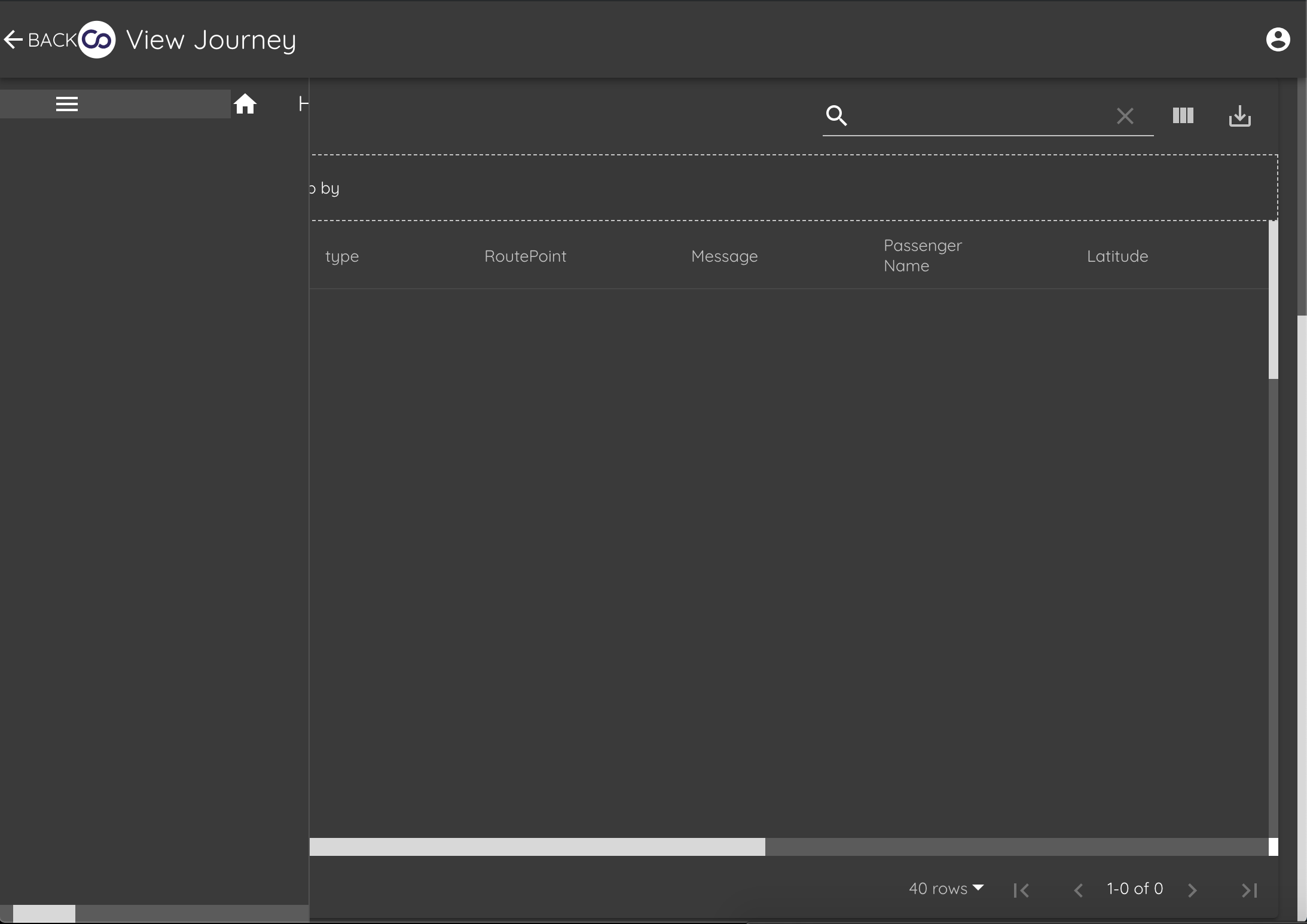Viewport: 1307px width, 924px height.
Task: Sort by the Latitude column header
Action: coord(1117,256)
